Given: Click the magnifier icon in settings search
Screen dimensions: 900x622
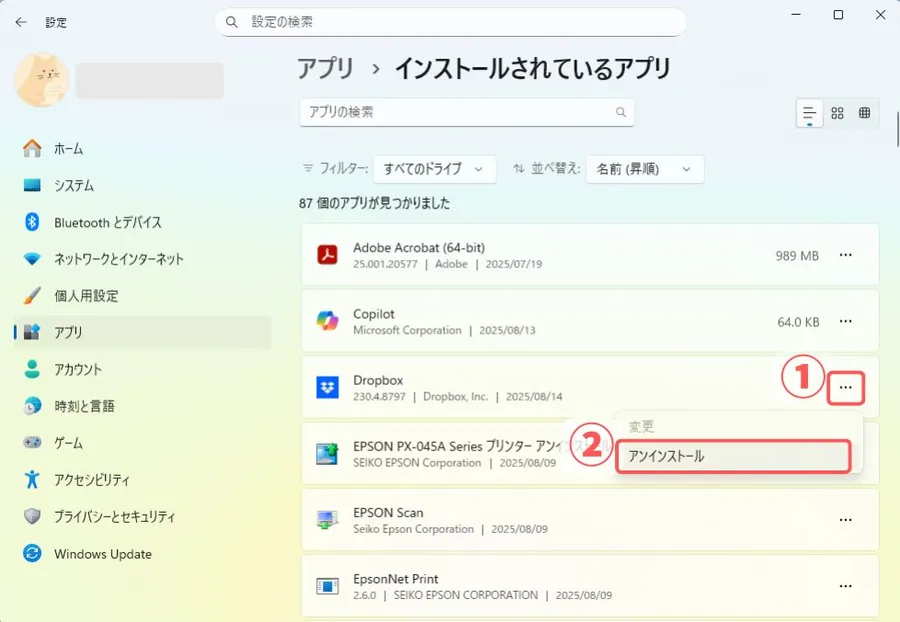Looking at the screenshot, I should [x=231, y=22].
